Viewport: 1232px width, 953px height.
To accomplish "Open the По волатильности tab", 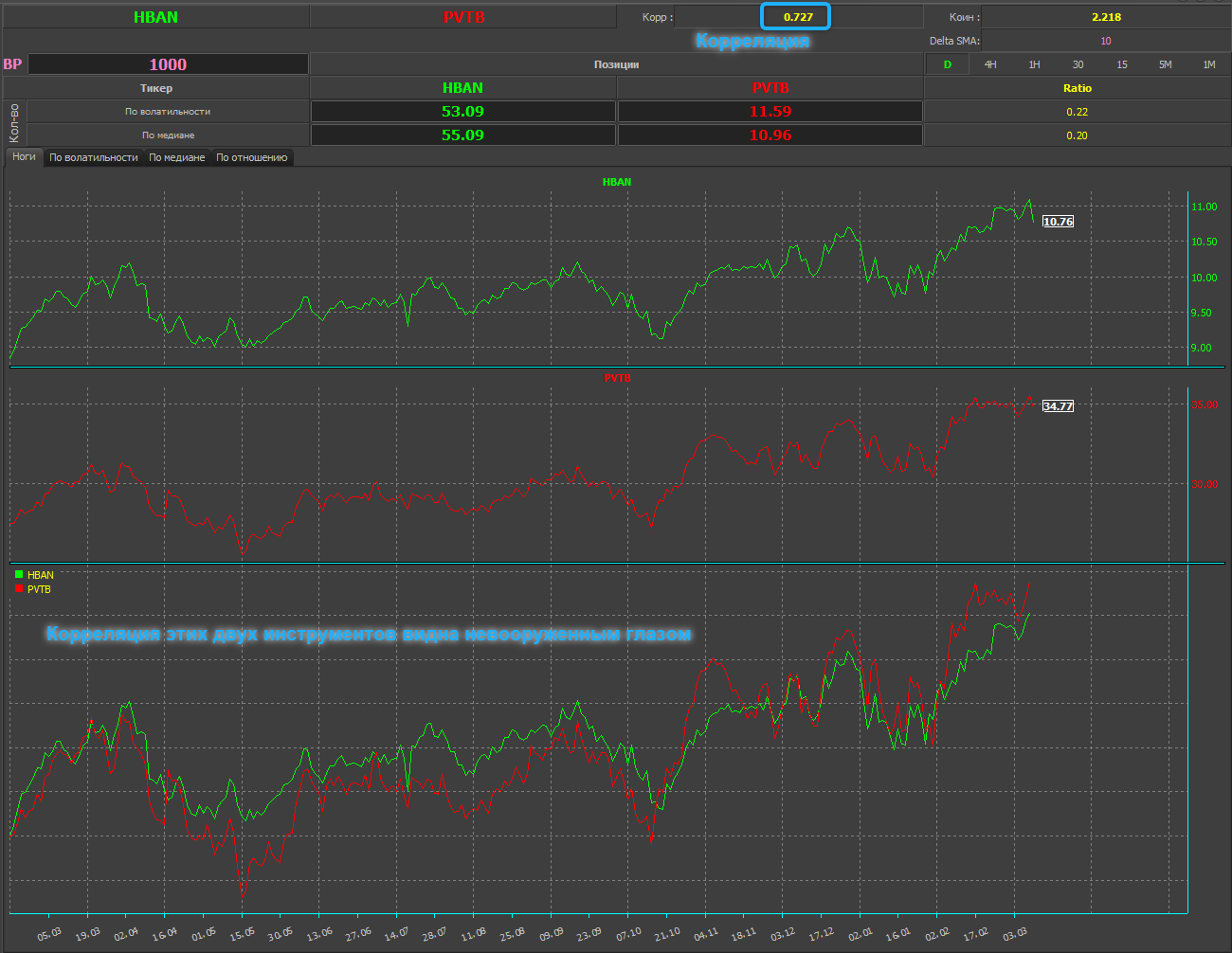I will pos(94,157).
